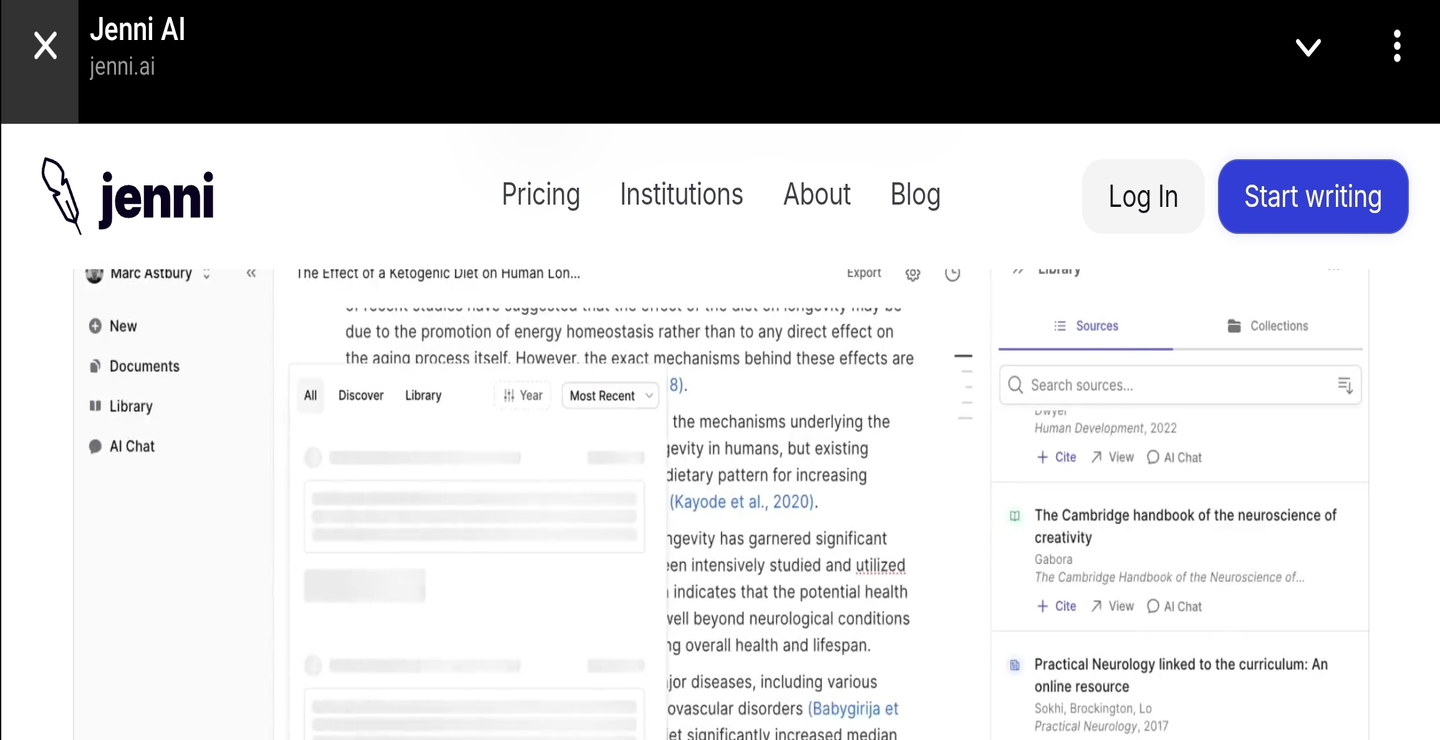Collapse the Library panel double-chevron
The image size is (1440, 740).
1018,270
